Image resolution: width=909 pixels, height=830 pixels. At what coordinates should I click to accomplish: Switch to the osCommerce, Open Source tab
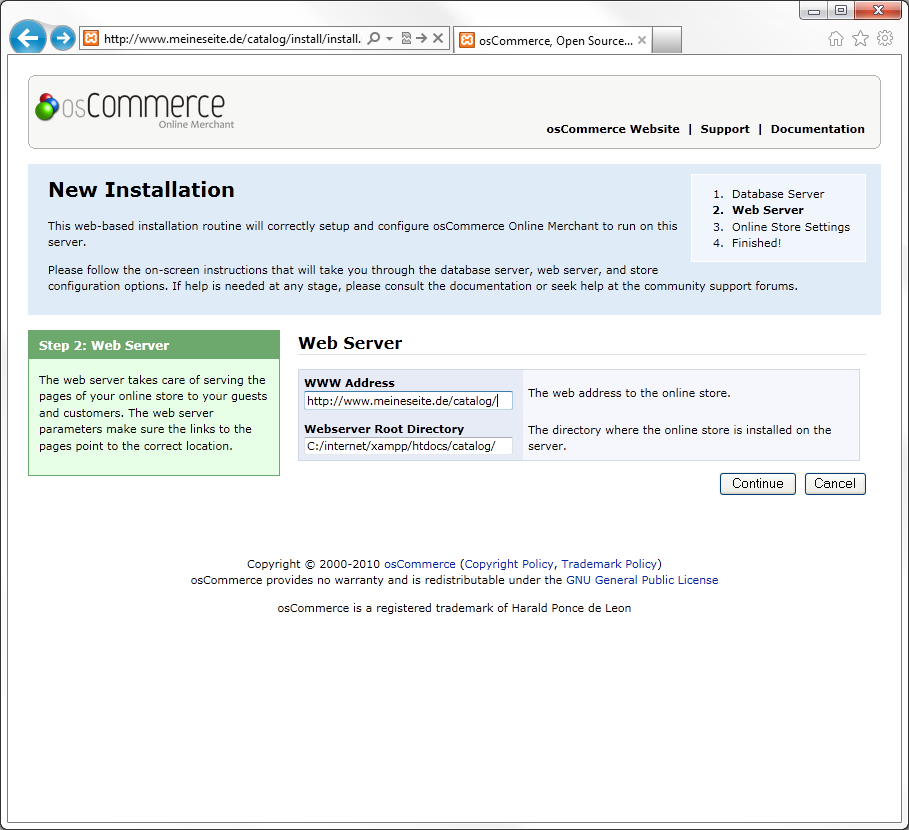click(552, 41)
